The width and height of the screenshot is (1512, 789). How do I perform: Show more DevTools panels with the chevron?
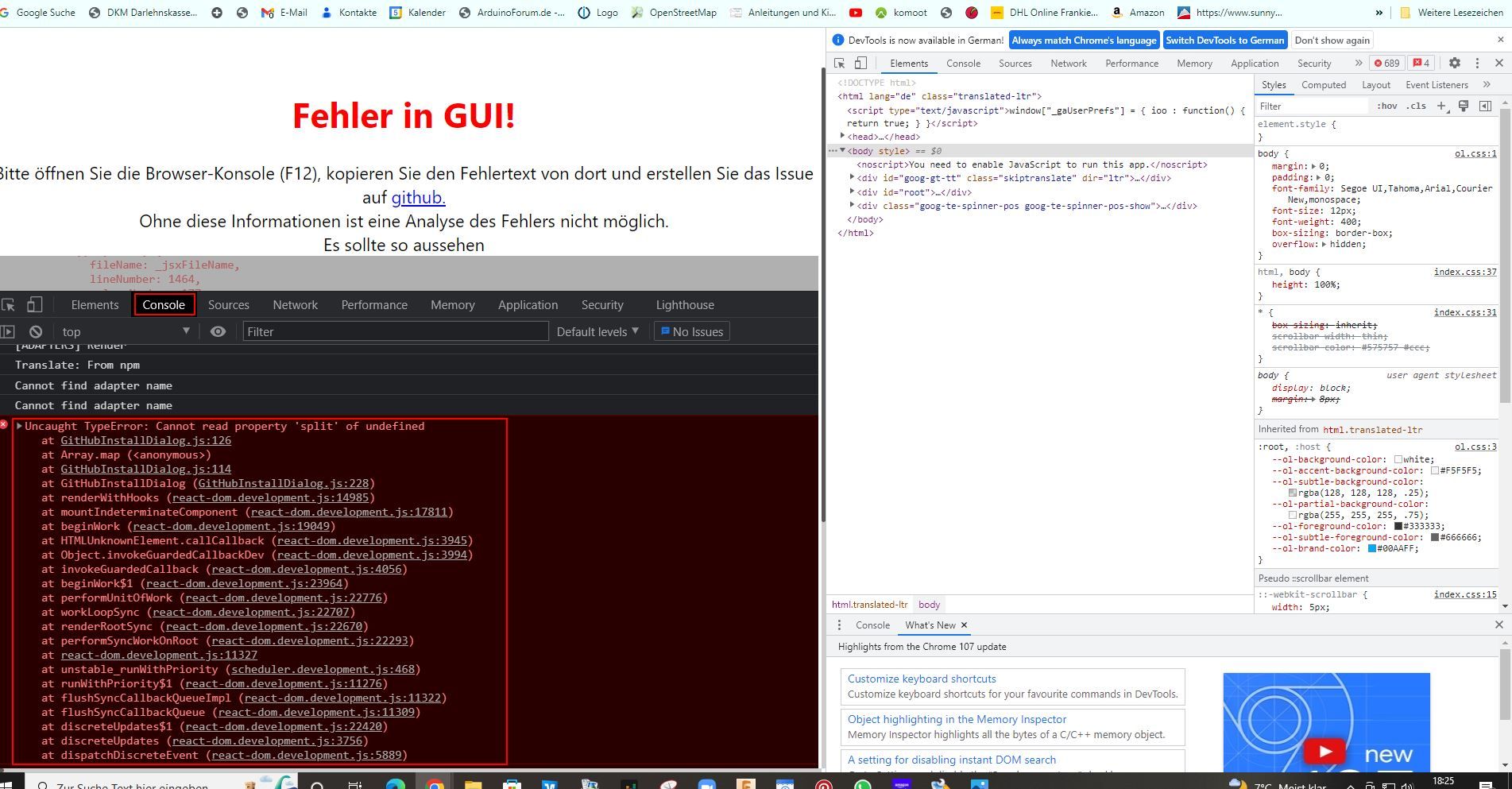pos(1358,64)
